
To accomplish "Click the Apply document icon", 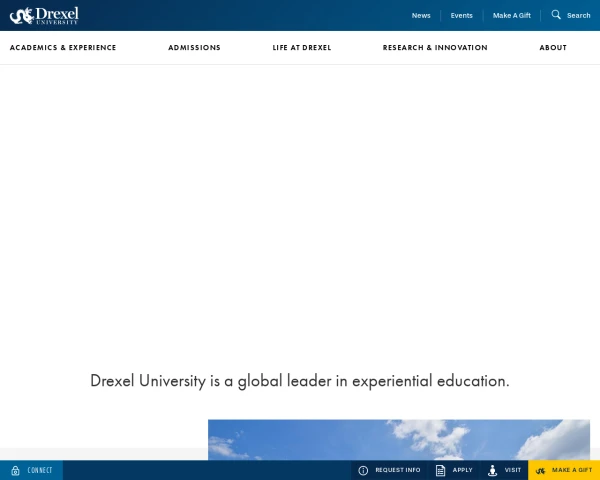I will click(x=440, y=470).
